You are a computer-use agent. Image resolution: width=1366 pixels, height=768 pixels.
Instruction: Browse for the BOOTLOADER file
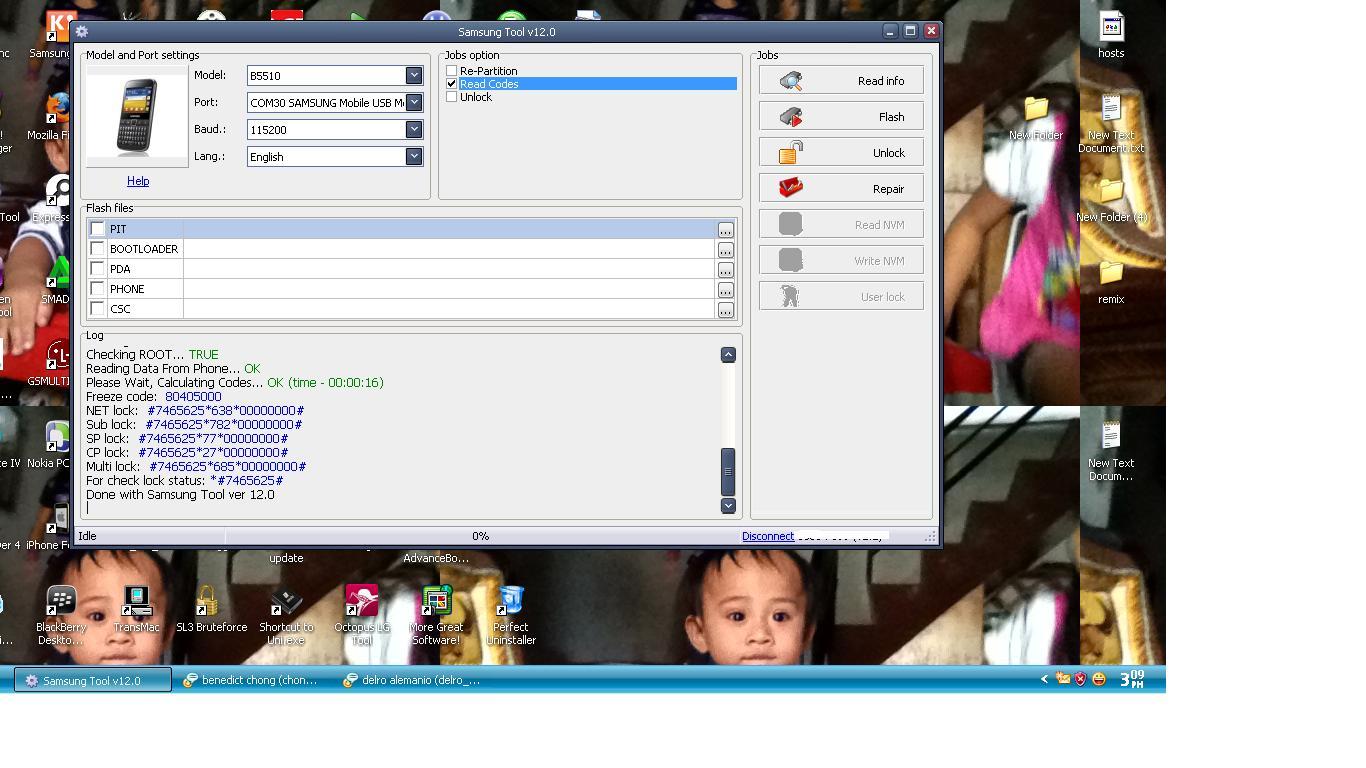tap(726, 250)
